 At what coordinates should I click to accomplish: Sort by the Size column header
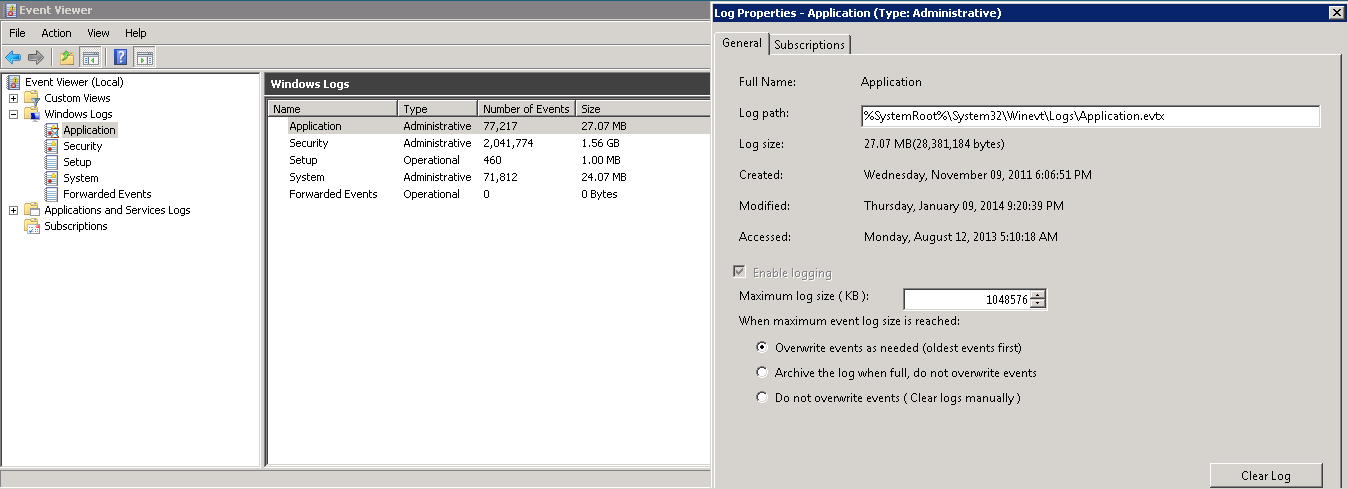point(640,109)
